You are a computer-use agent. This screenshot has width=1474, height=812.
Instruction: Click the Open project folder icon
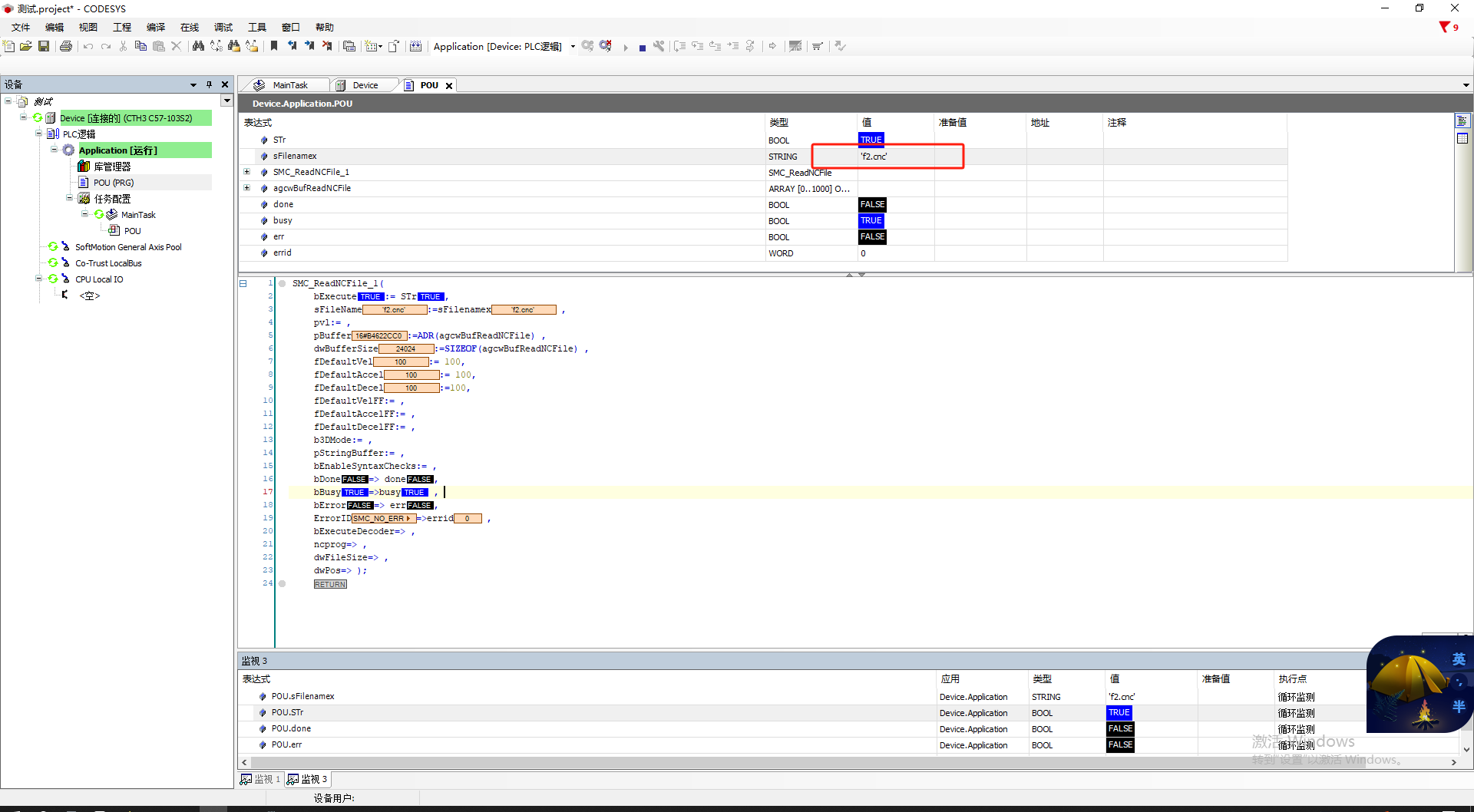(26, 46)
